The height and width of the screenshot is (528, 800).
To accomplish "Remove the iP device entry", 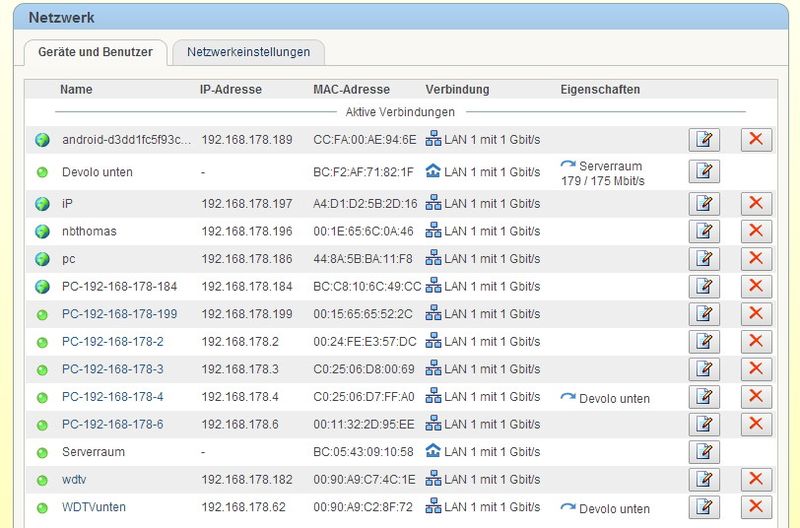I will pyautogui.click(x=756, y=204).
